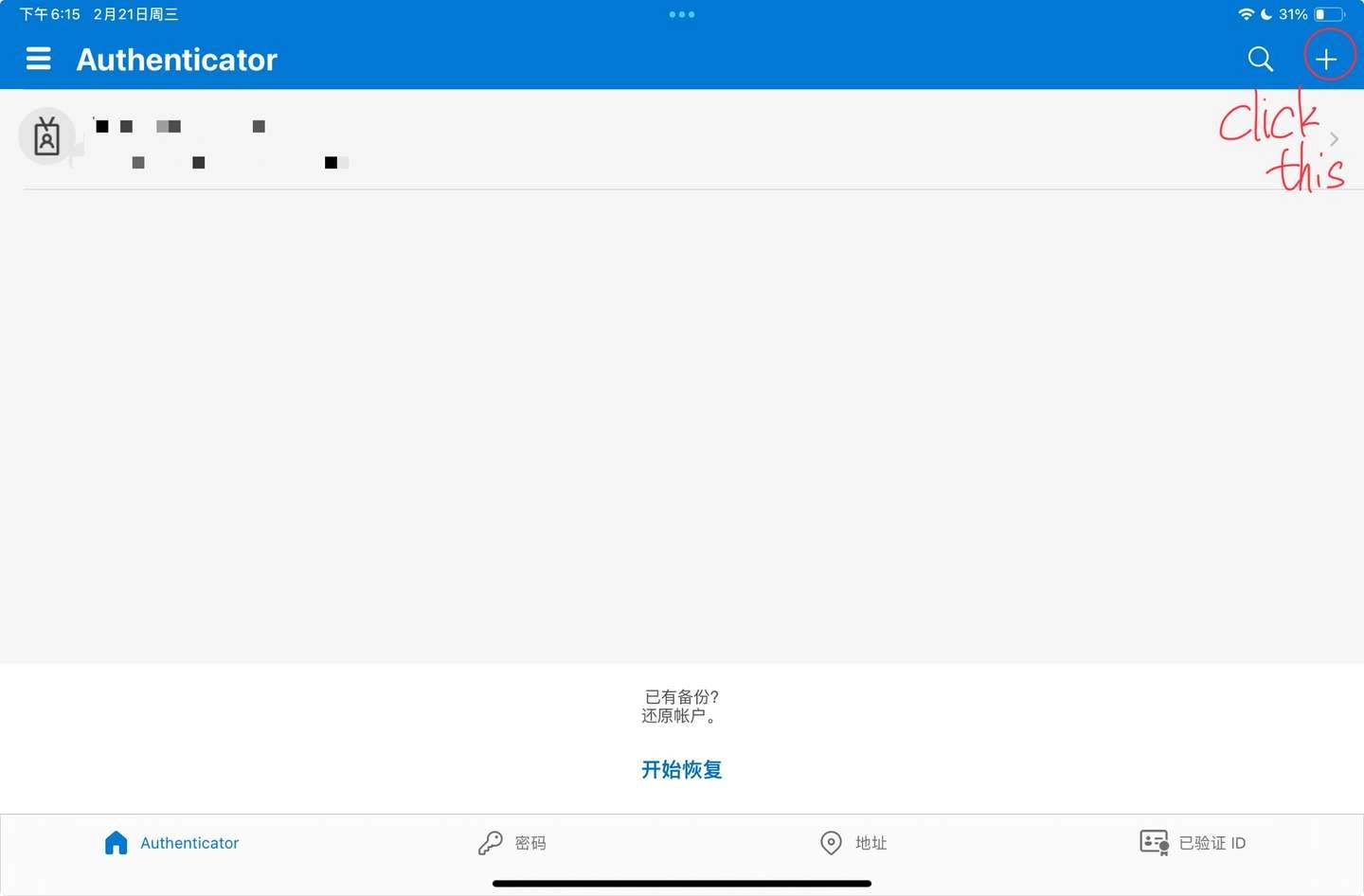Screen dimensions: 1364x896
Task: Tap the three-dot multitasking indicator
Action: point(682,14)
